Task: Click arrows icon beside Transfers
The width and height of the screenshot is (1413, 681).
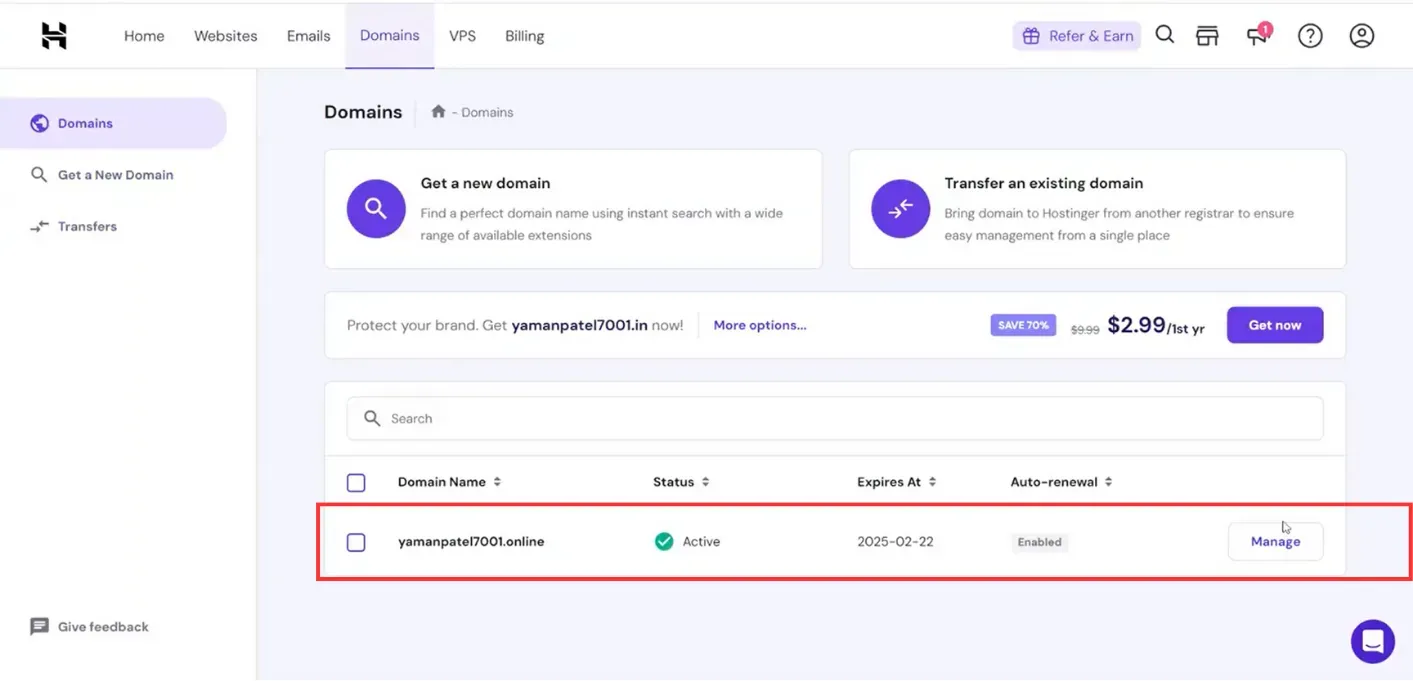Action: point(39,226)
